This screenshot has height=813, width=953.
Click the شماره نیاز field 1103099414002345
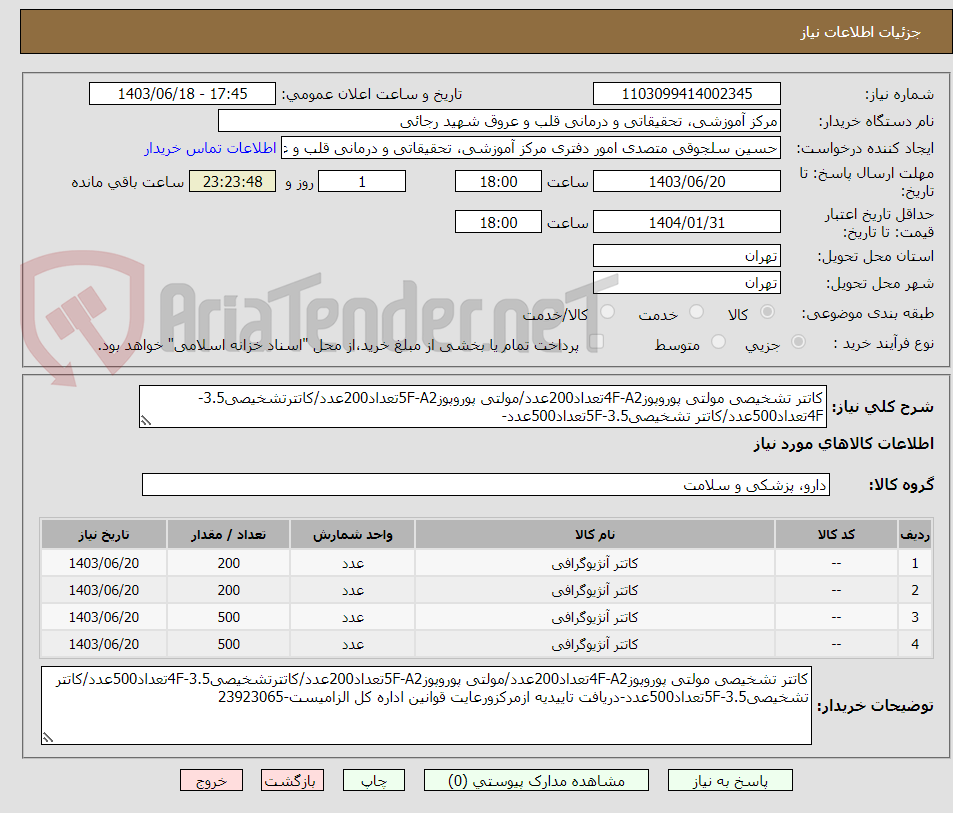687,94
